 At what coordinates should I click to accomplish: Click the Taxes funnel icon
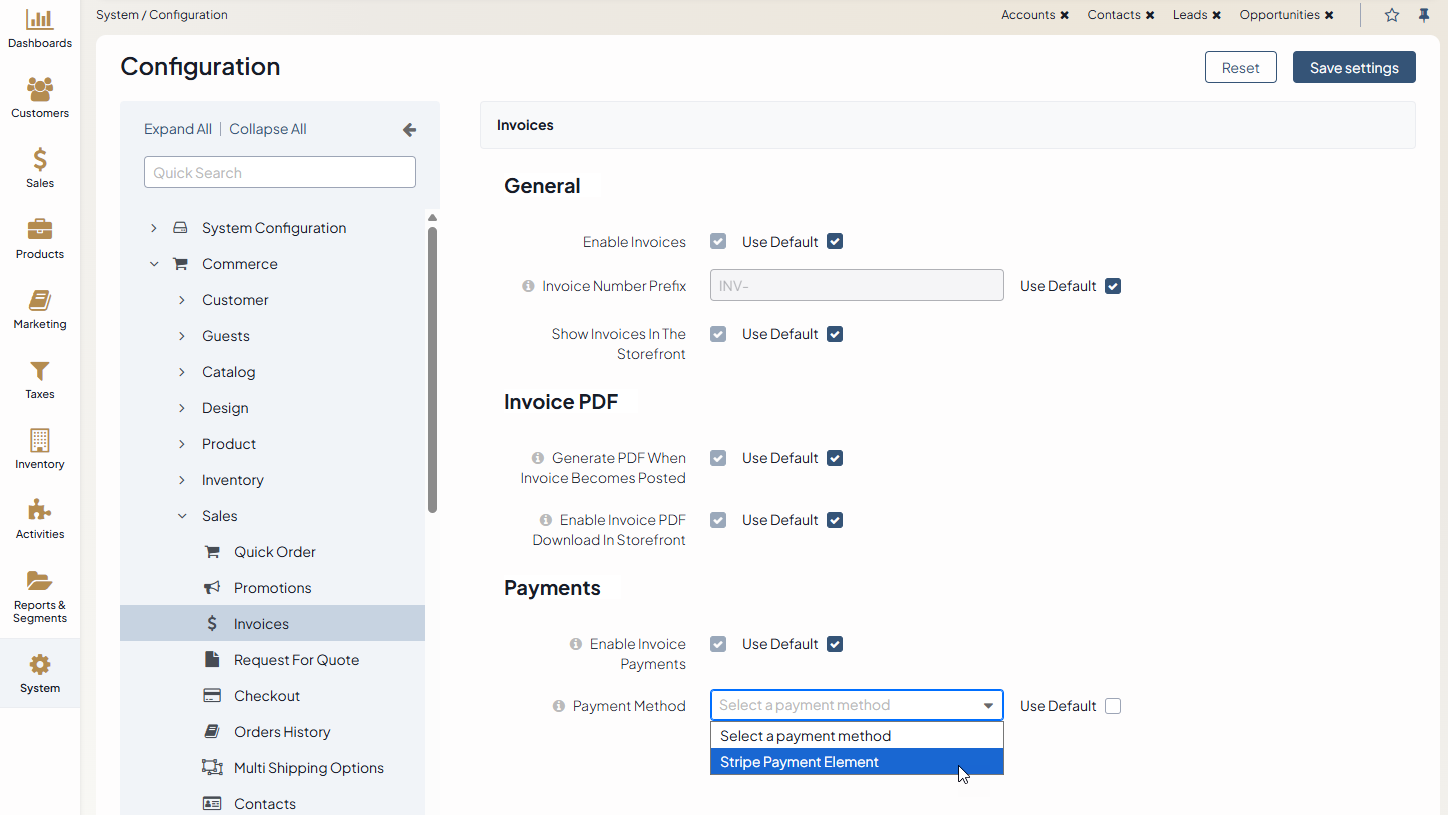(40, 371)
